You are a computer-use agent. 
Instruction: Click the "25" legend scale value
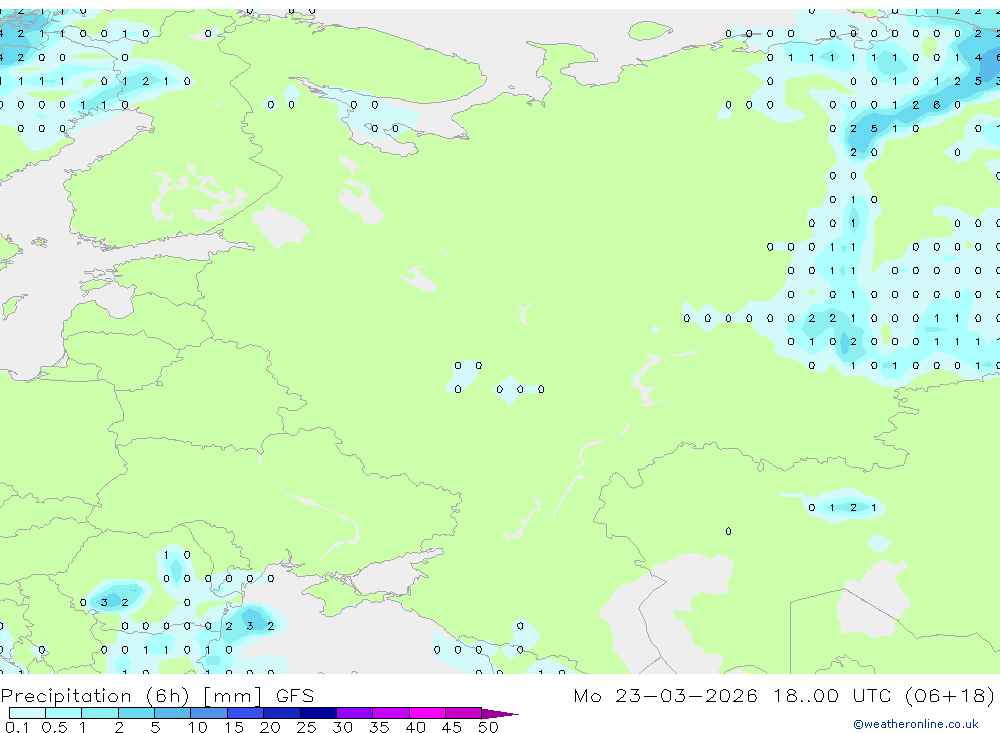[306, 727]
